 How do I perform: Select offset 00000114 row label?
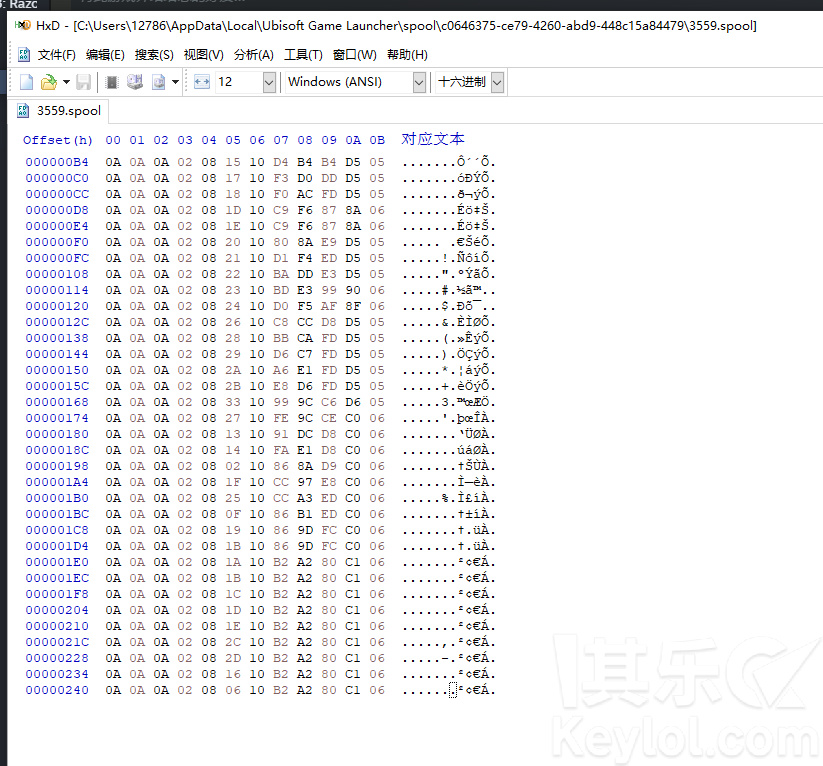57,290
